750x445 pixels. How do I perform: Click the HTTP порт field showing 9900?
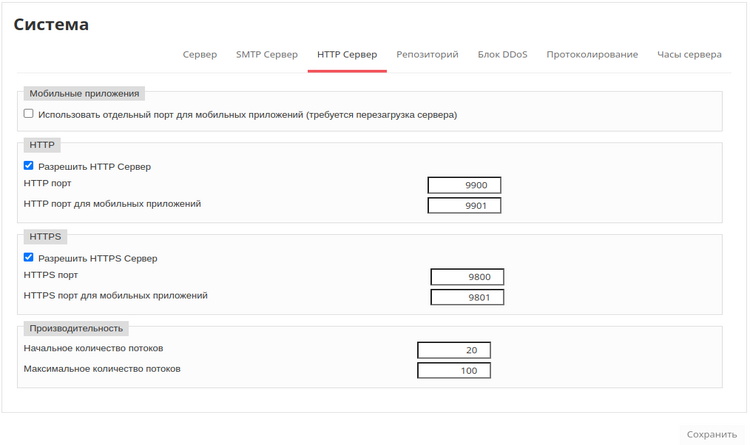coord(464,185)
